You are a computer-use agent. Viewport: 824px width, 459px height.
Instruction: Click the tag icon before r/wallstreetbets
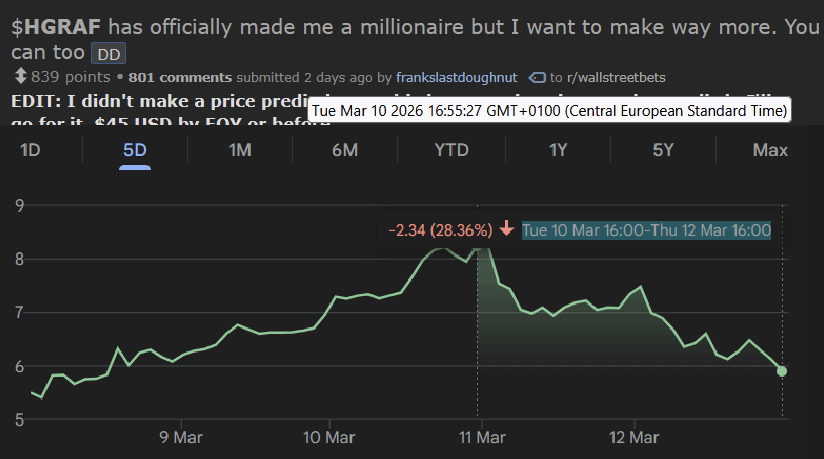coord(537,77)
